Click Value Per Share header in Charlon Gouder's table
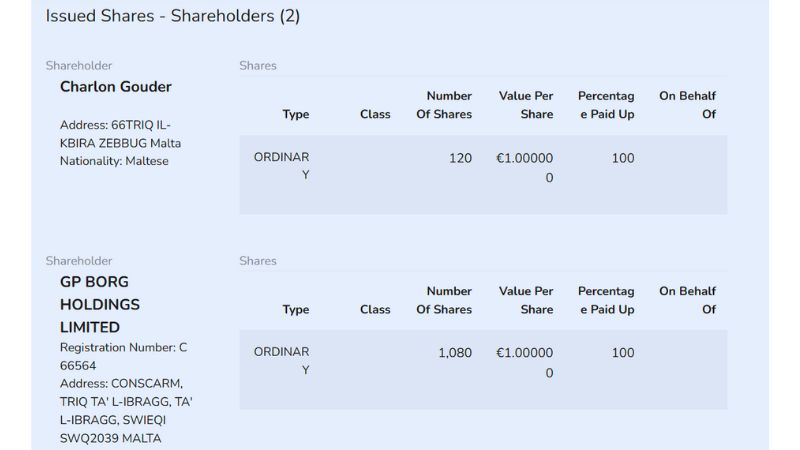The width and height of the screenshot is (800, 450). pos(526,105)
